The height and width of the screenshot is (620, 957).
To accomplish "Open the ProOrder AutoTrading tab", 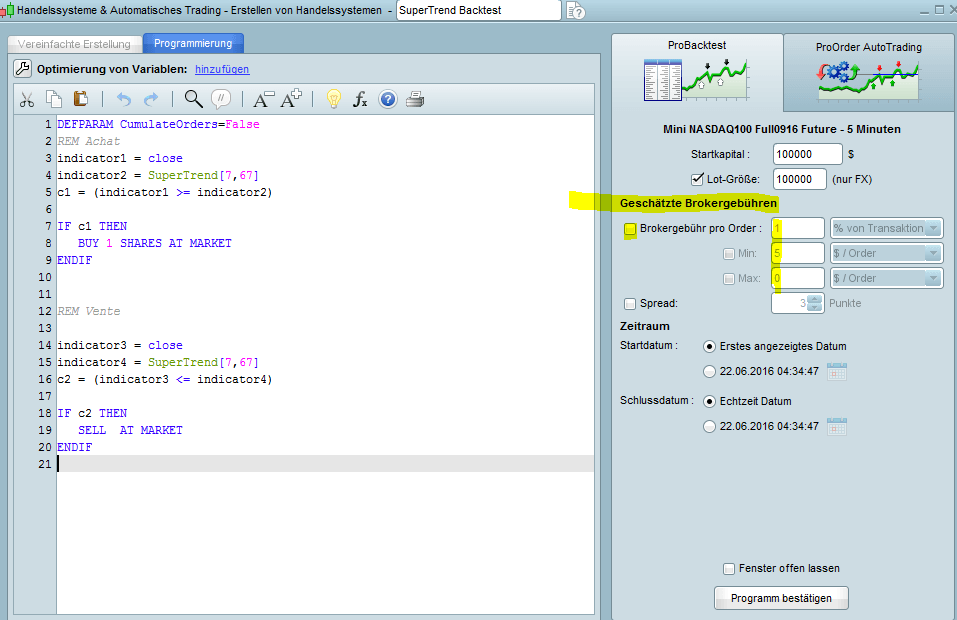I will 868,70.
